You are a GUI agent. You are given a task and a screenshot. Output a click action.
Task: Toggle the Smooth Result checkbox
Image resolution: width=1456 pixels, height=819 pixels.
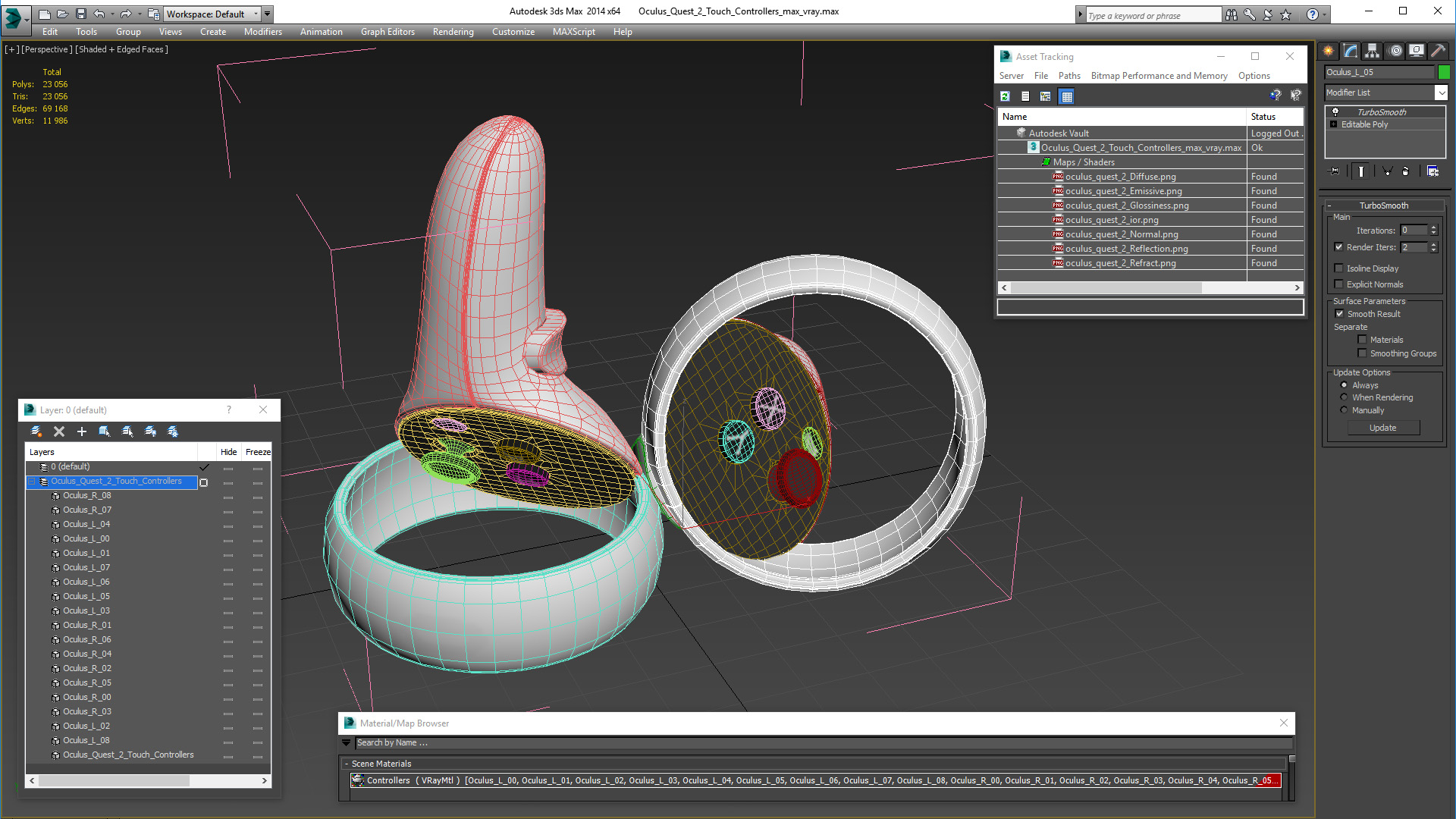1339,314
